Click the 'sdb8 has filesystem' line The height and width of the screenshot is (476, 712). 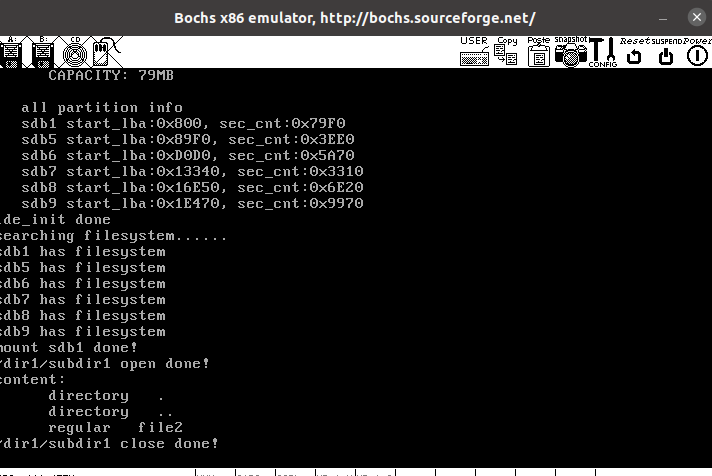click(83, 315)
